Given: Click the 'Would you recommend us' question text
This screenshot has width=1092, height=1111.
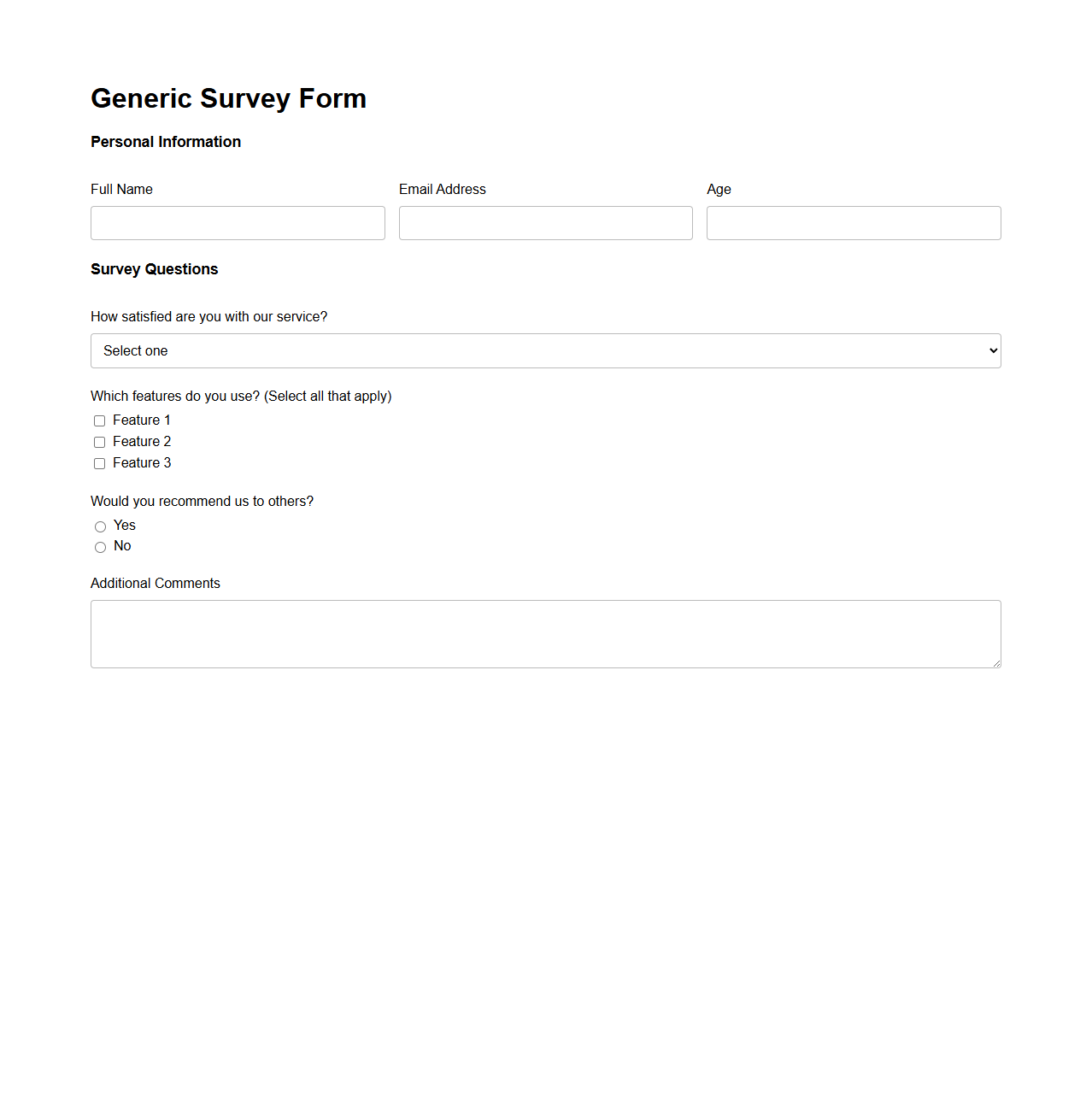Looking at the screenshot, I should [x=202, y=501].
